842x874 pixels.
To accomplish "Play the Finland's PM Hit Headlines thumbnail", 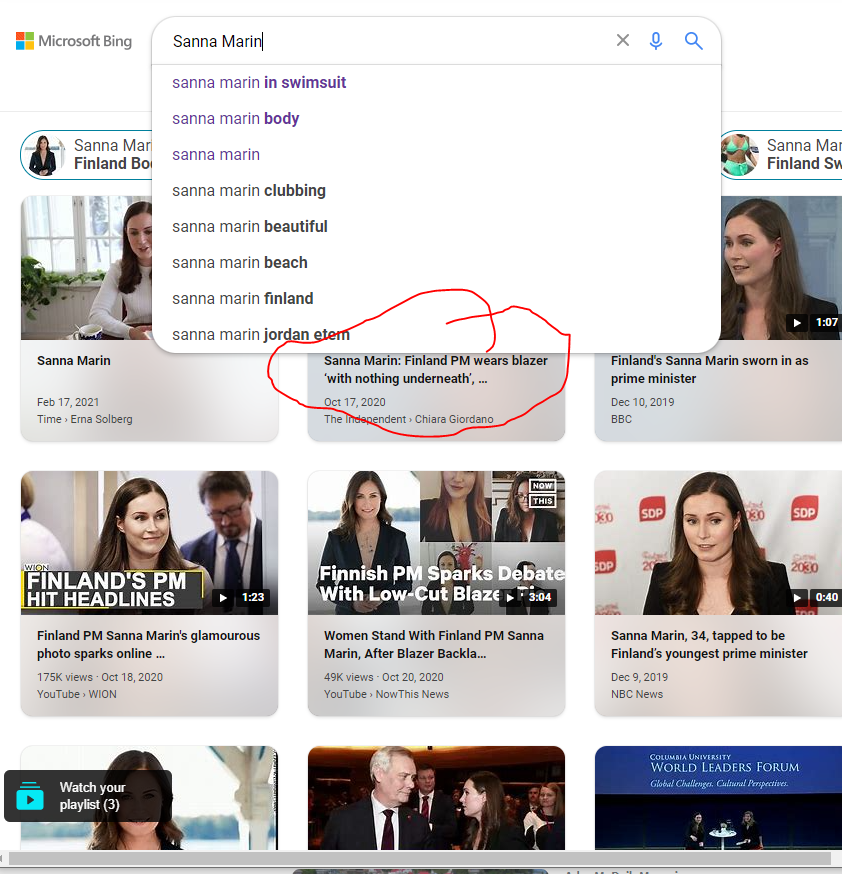I will (x=149, y=542).
